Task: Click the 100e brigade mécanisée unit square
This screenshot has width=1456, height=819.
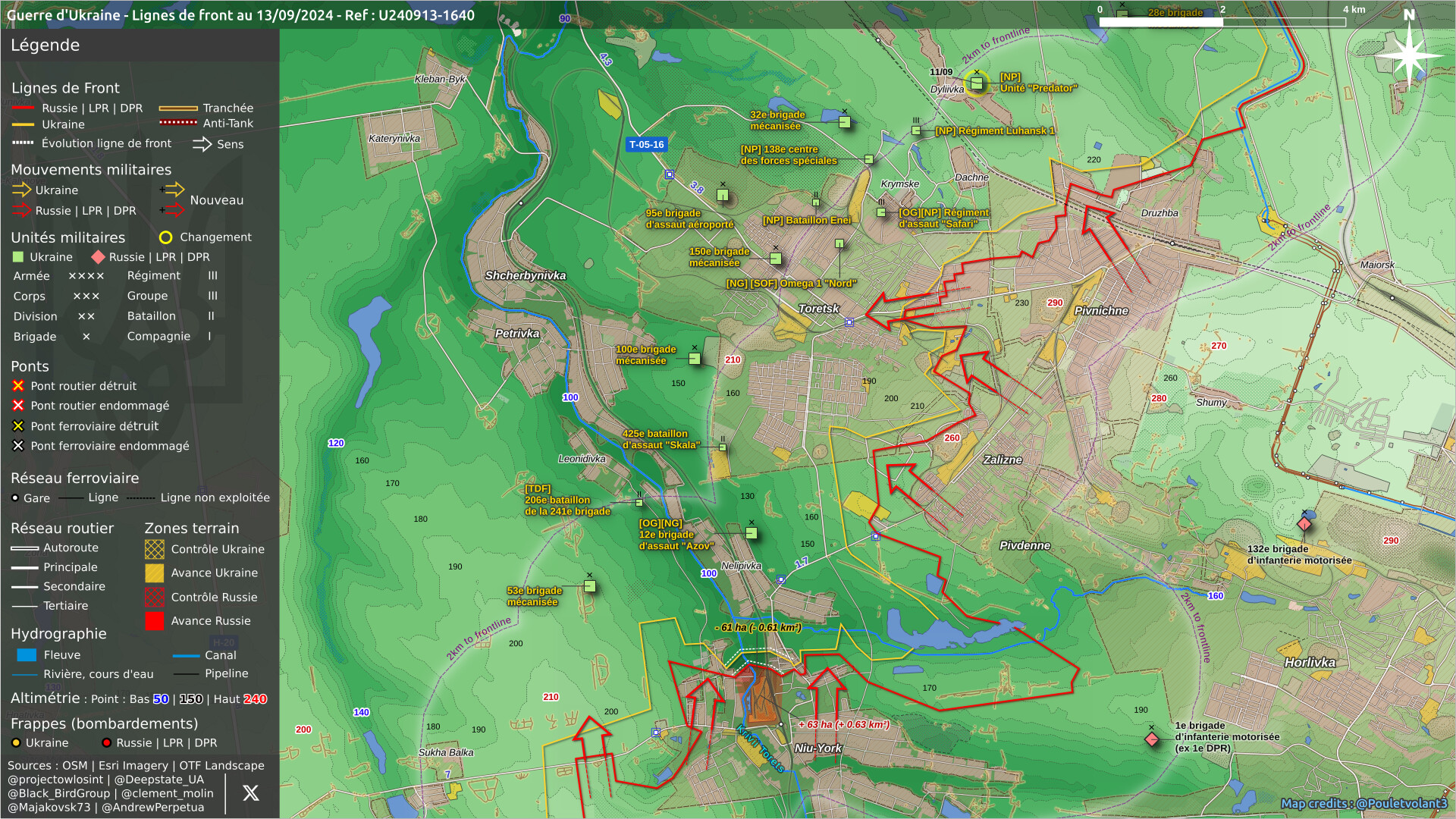Action: coord(695,359)
